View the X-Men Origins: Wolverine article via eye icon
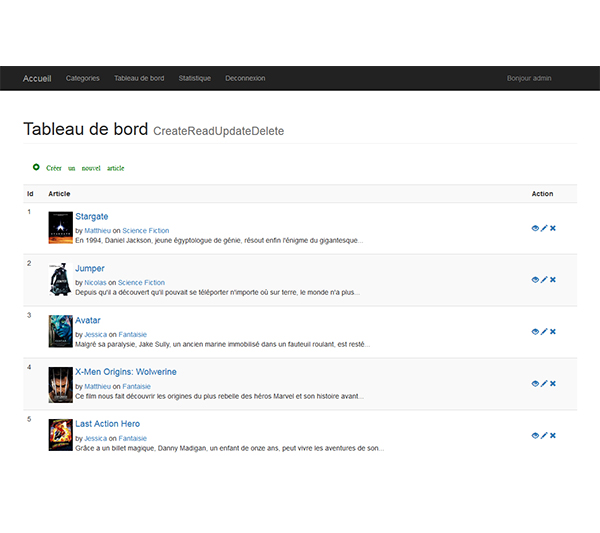Screen dimensions: 600x533 (x=535, y=384)
